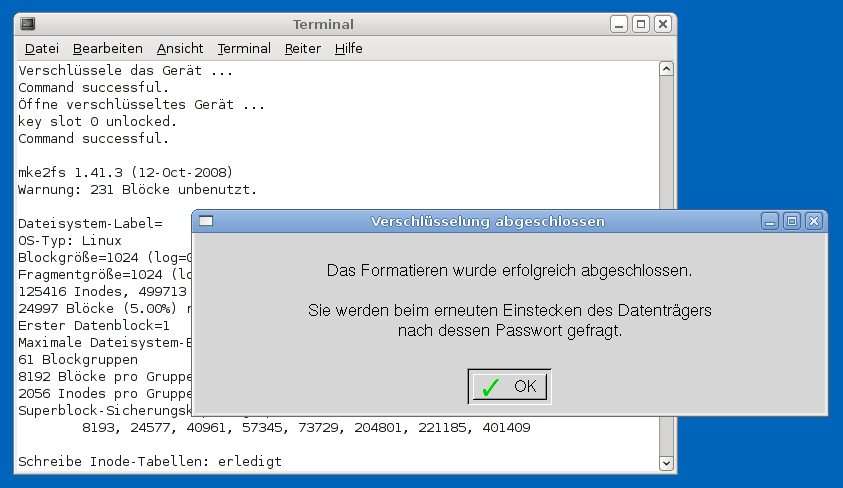
Task: Click the Terminal window icon in title bar
Action: pyautogui.click(x=28, y=24)
